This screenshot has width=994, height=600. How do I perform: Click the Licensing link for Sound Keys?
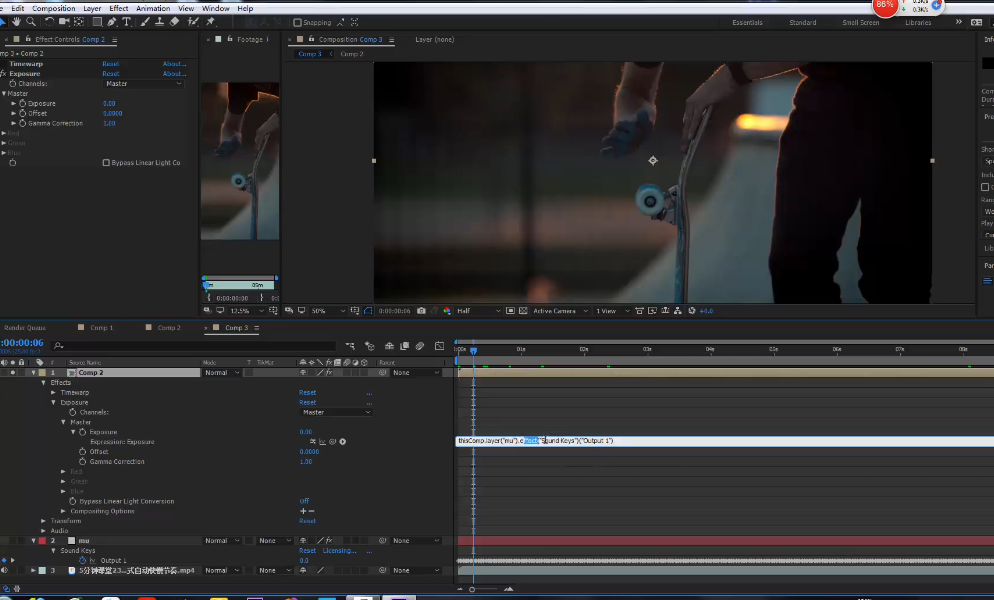point(339,551)
